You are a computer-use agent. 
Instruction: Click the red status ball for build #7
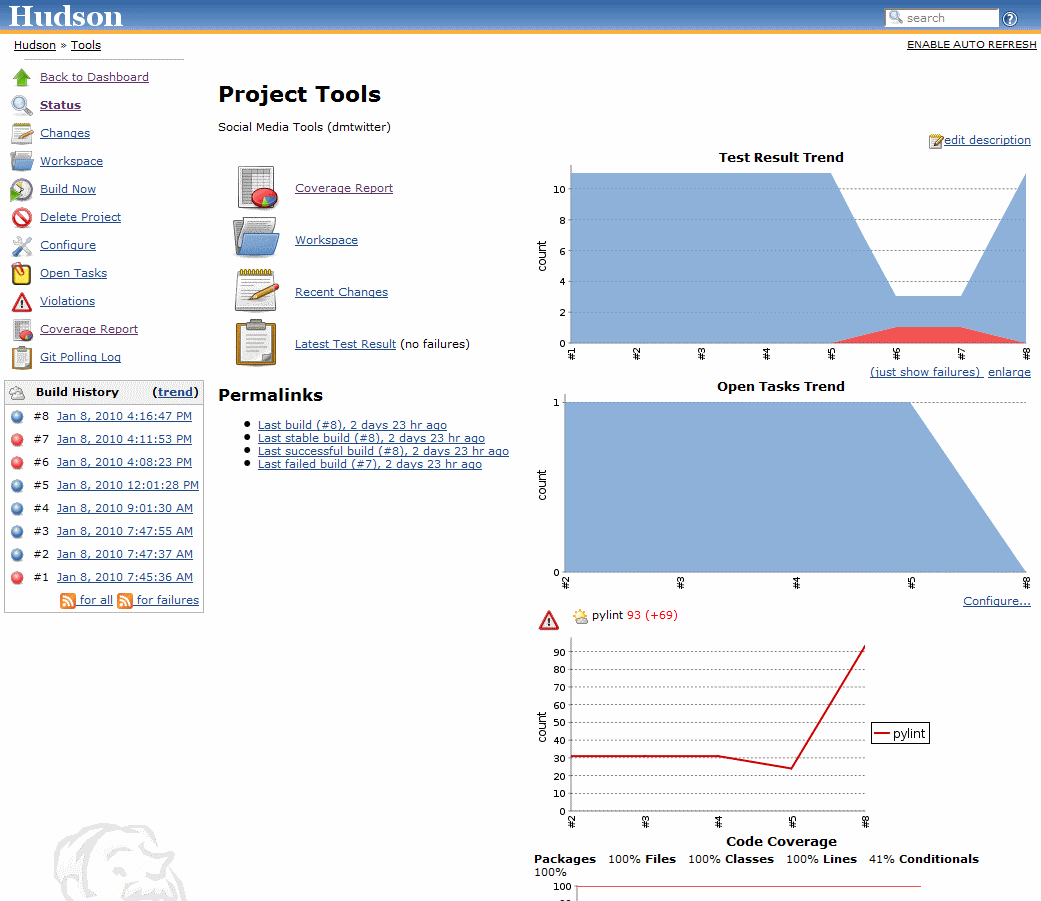point(18,440)
